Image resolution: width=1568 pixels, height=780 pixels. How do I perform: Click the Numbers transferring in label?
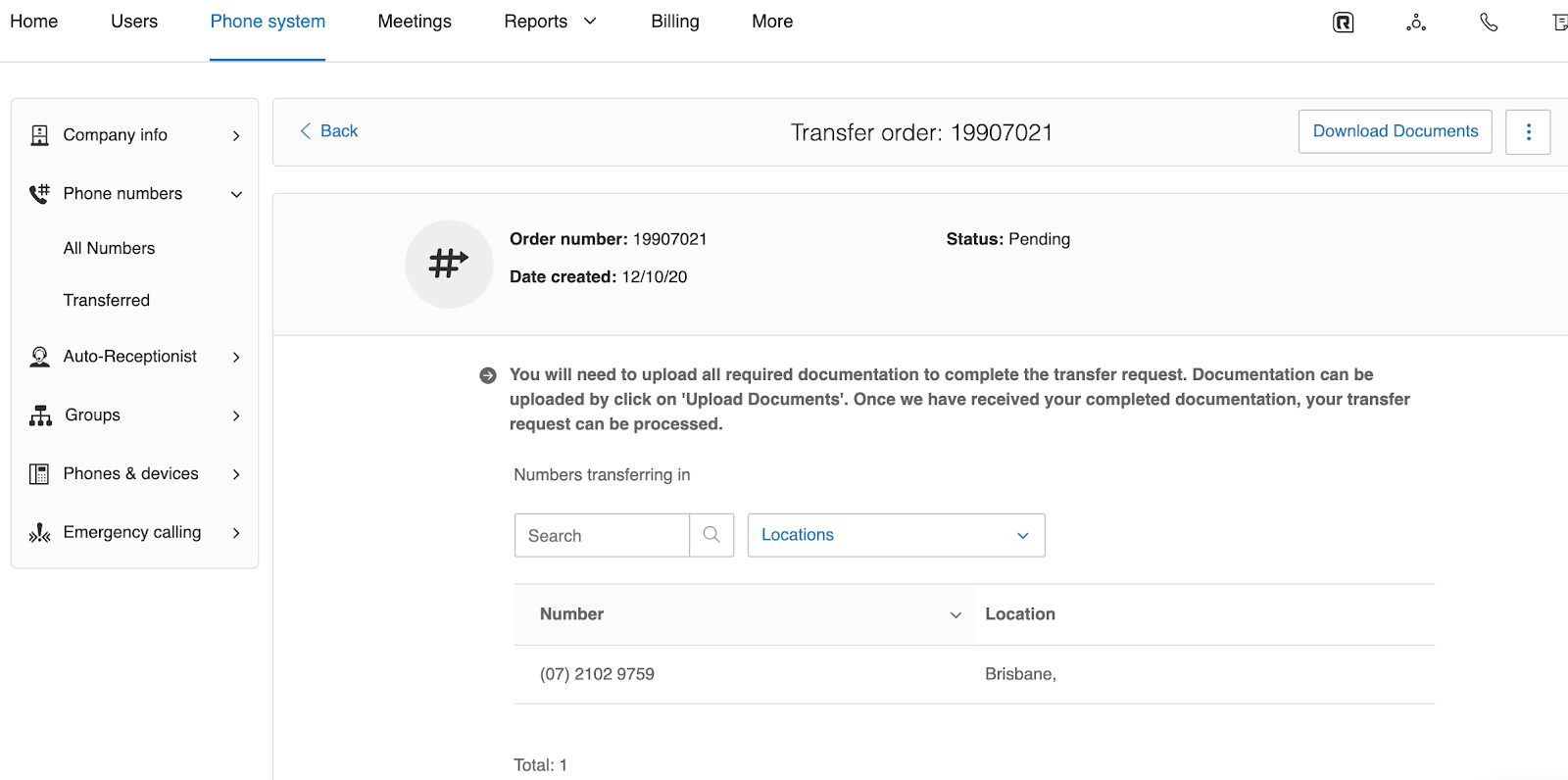click(602, 475)
